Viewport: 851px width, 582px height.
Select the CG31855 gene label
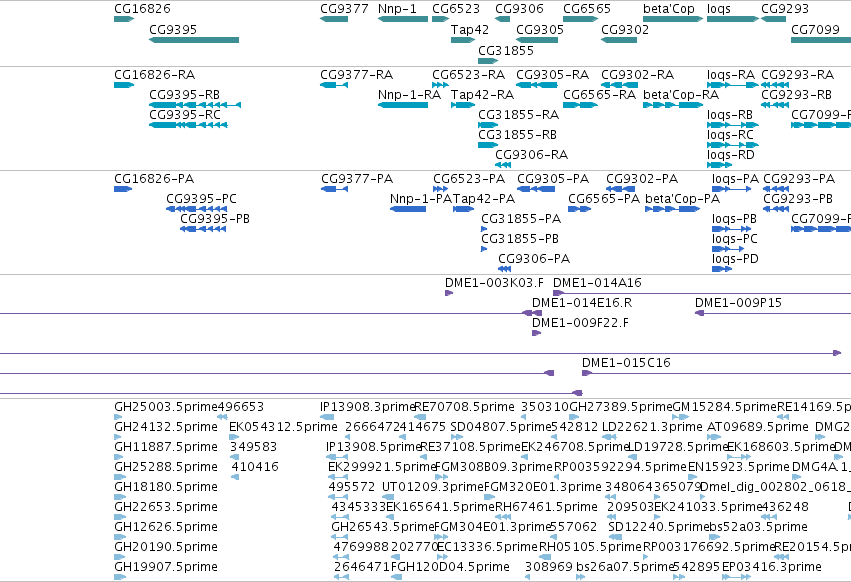point(506,50)
